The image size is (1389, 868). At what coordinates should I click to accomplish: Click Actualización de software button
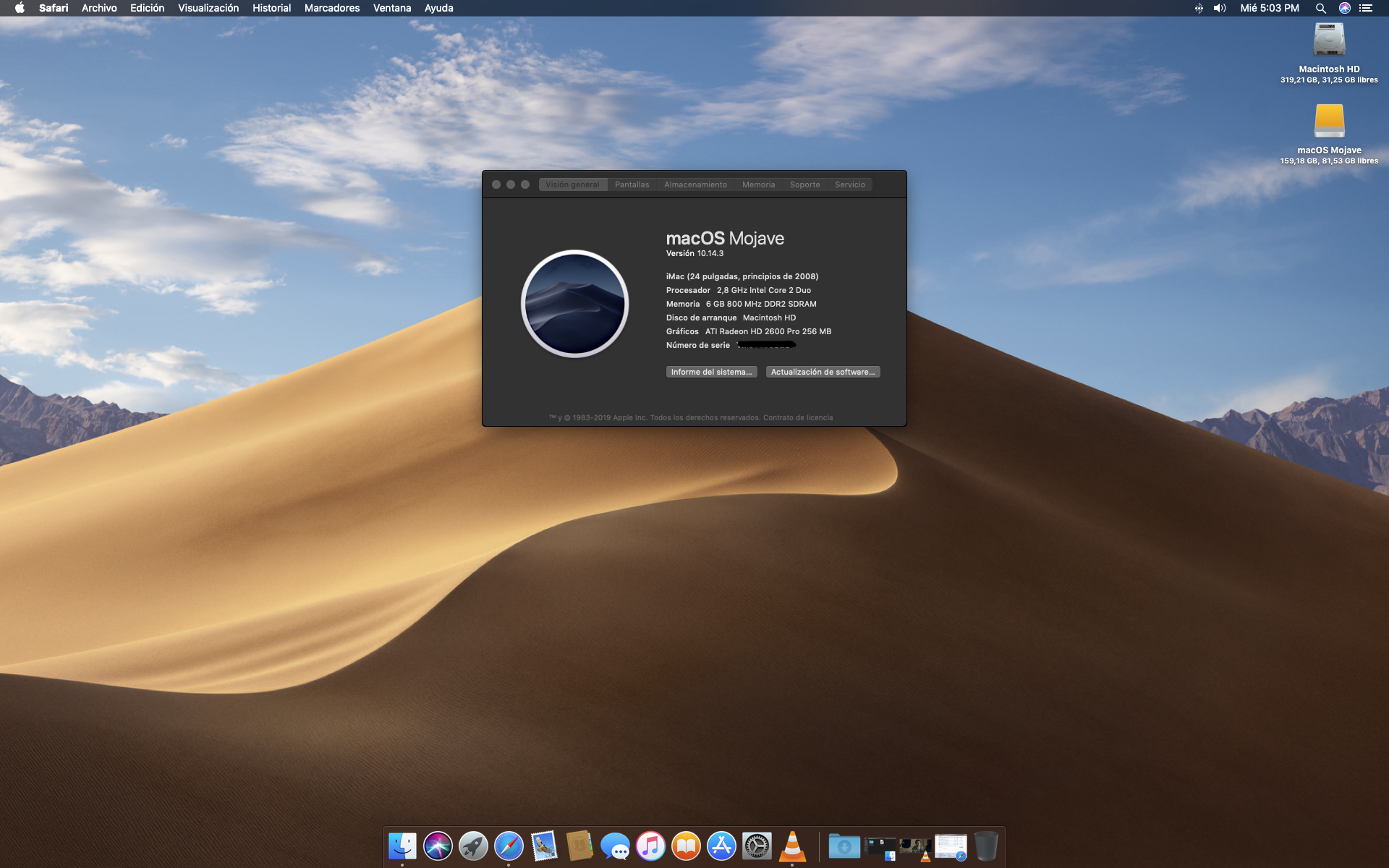pyautogui.click(x=823, y=372)
